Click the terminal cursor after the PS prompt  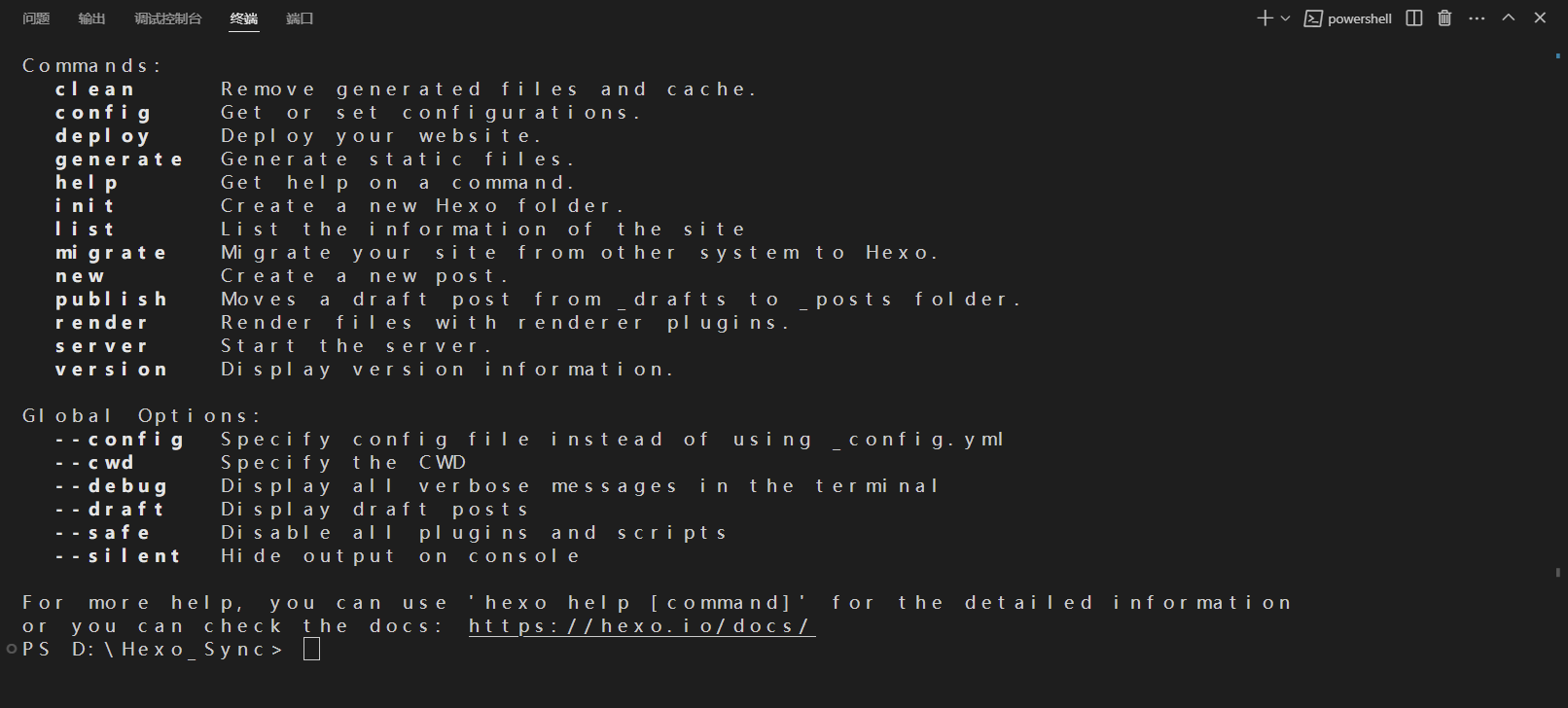(x=311, y=650)
